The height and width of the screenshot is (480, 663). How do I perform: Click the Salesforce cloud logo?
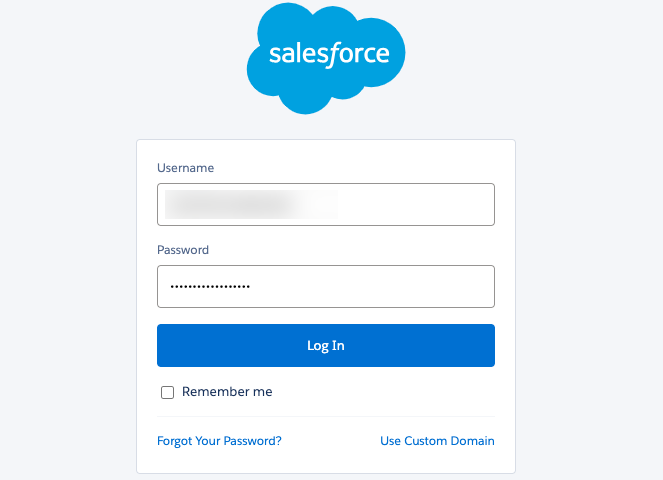[x=326, y=58]
